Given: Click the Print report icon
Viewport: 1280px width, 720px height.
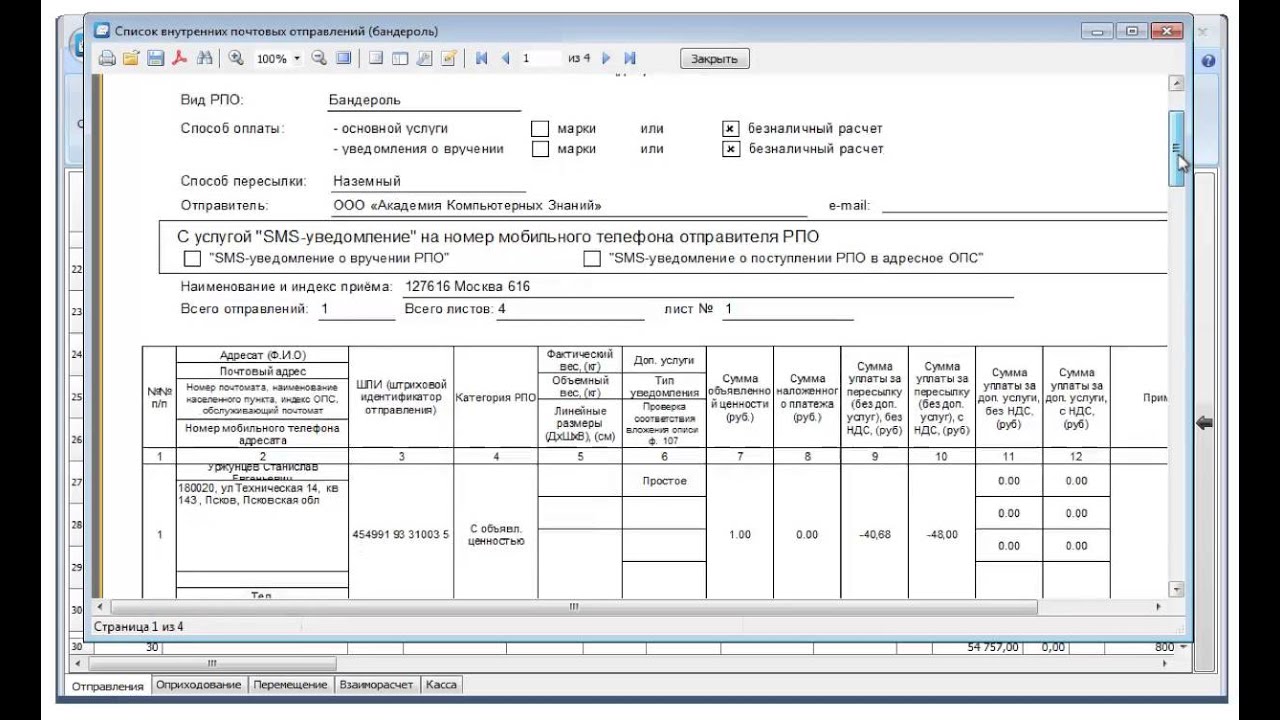Looking at the screenshot, I should 106,59.
